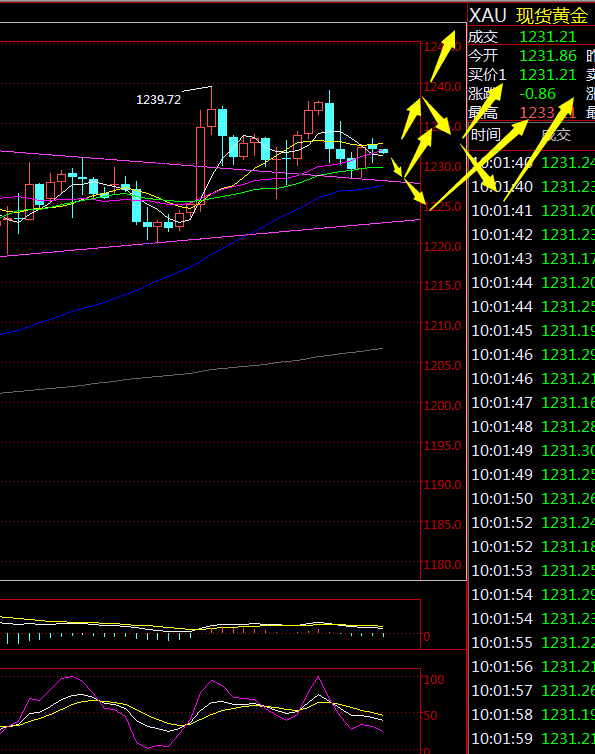The image size is (595, 754).
Task: Select the 涨跌 change value -0.86
Action: (538, 94)
